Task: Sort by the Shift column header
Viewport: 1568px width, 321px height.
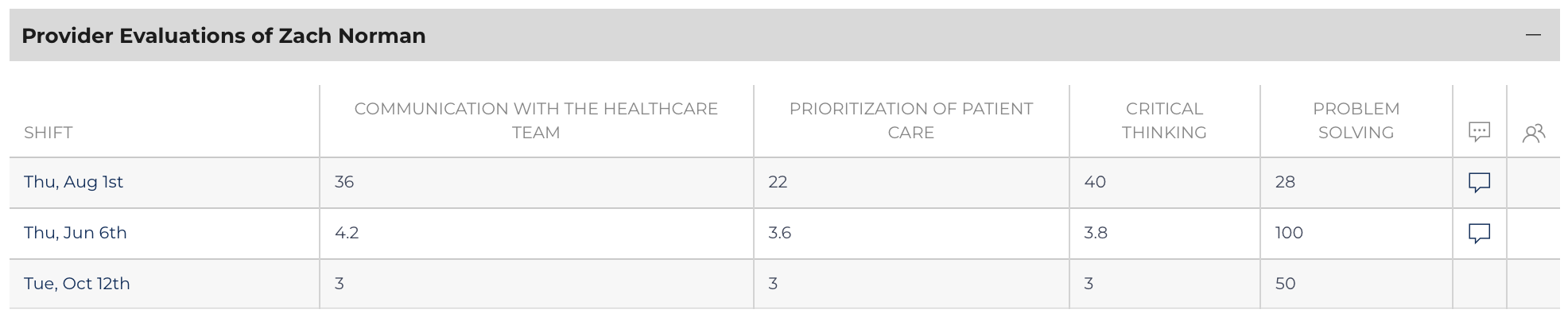Action: [49, 133]
